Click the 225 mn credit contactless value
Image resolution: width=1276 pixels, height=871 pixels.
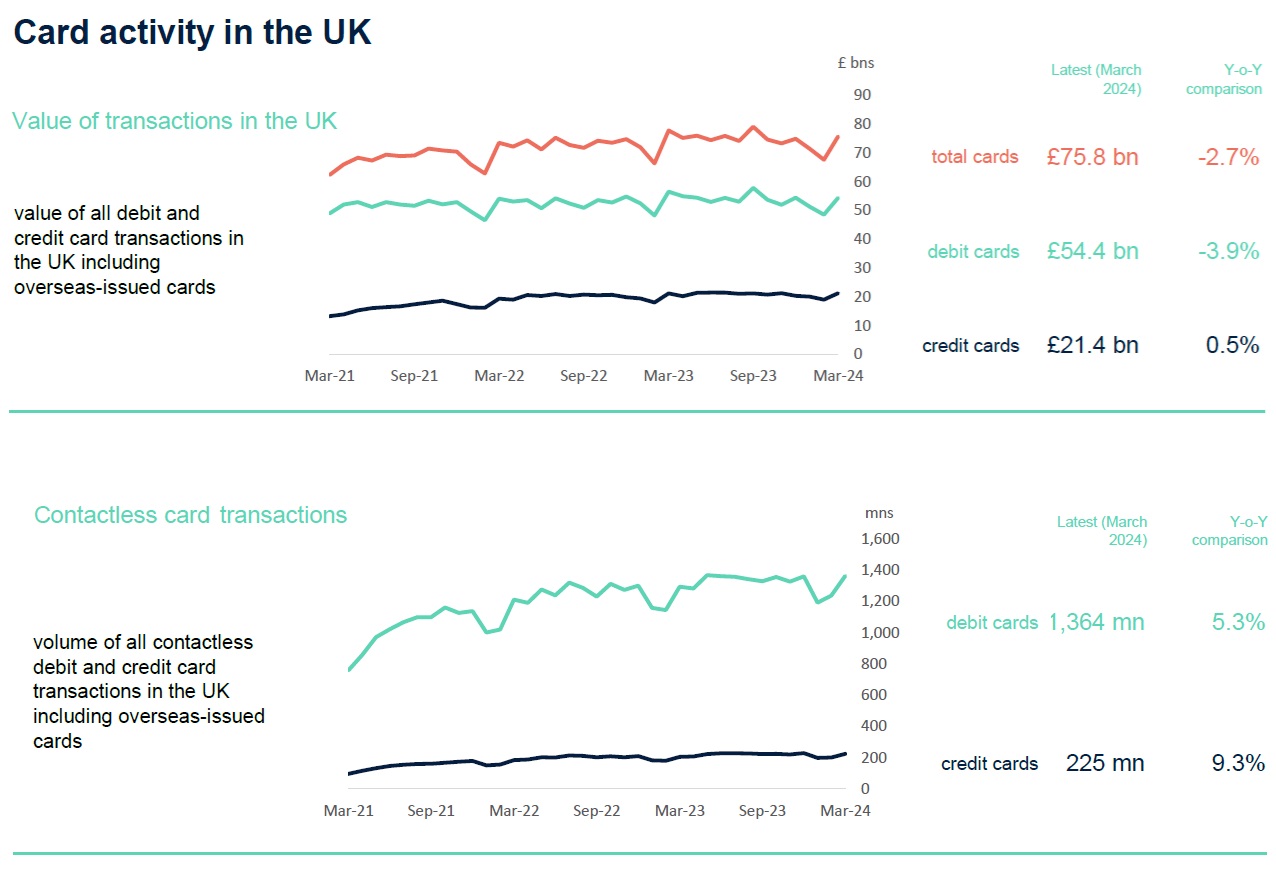pyautogui.click(x=1105, y=764)
